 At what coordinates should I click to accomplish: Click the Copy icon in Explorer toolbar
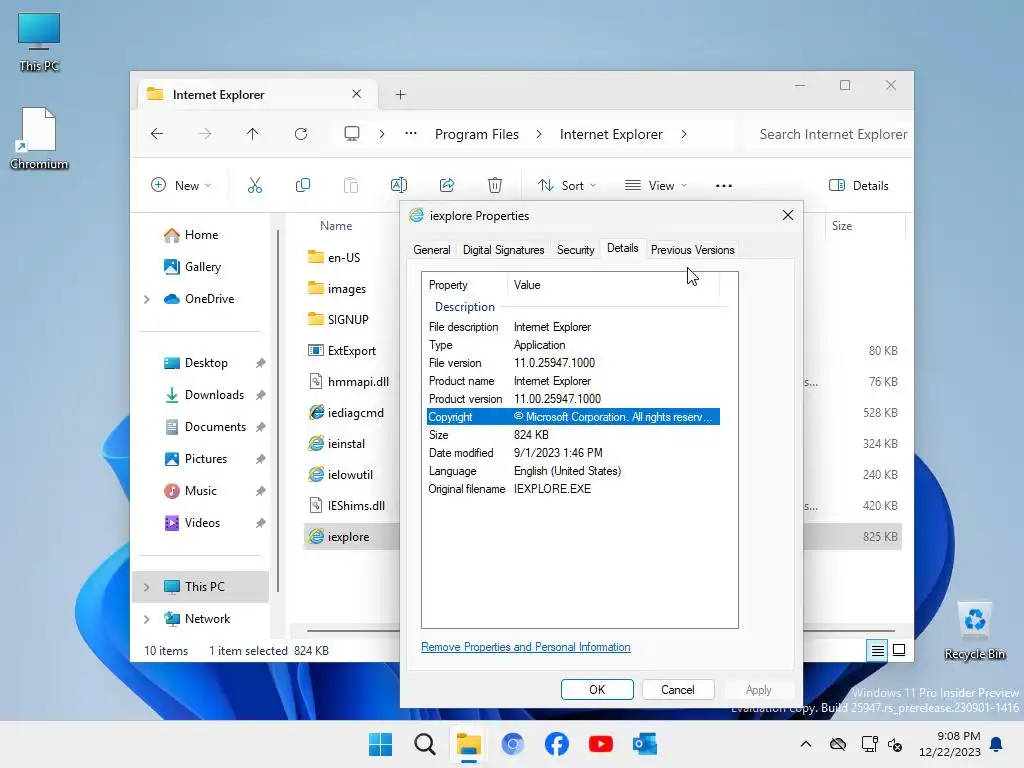click(x=302, y=185)
